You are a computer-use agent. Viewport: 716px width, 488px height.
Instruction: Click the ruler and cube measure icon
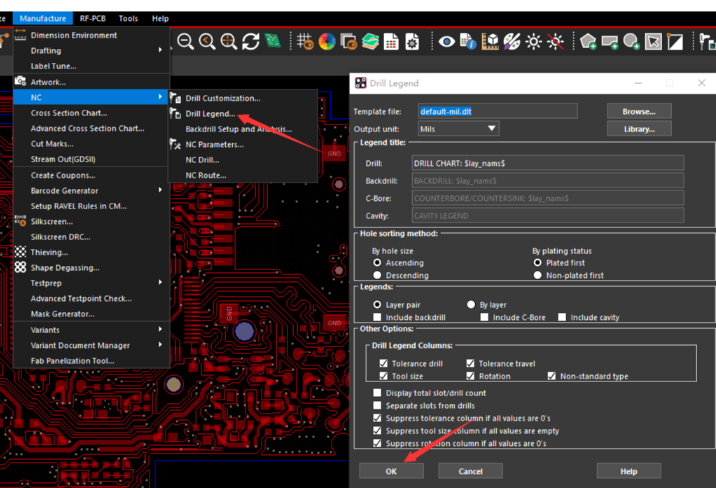(490, 42)
